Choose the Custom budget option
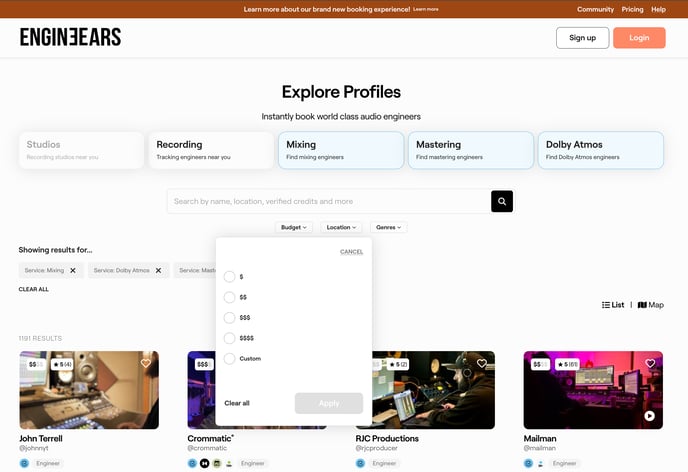 (230, 358)
